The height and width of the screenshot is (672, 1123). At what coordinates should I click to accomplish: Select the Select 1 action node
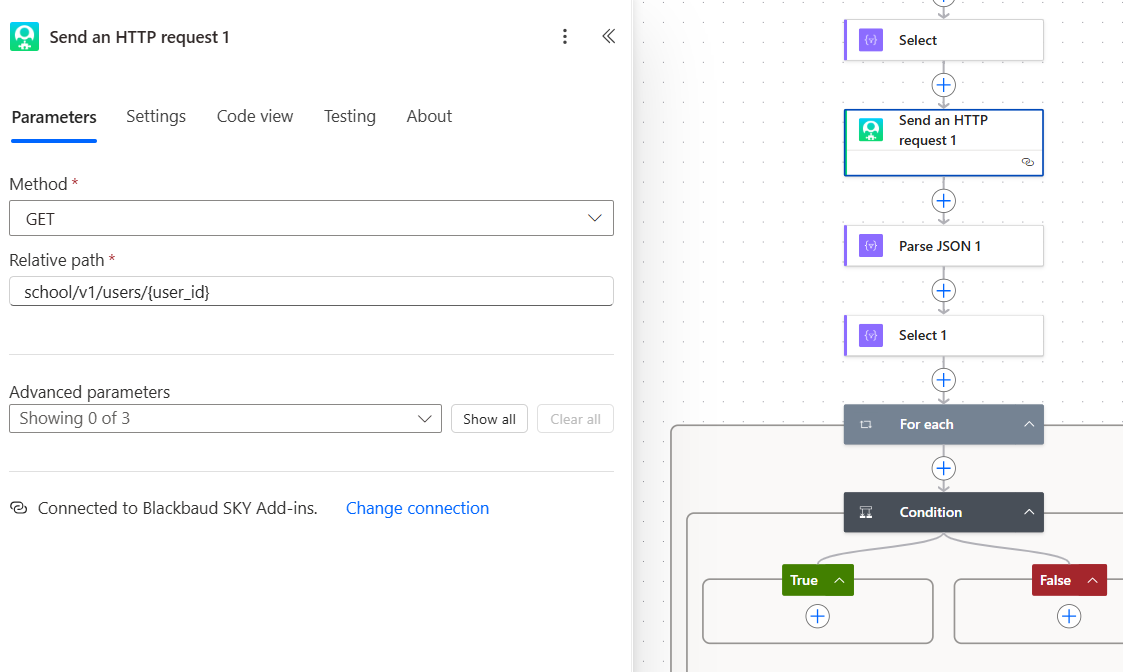pos(943,335)
